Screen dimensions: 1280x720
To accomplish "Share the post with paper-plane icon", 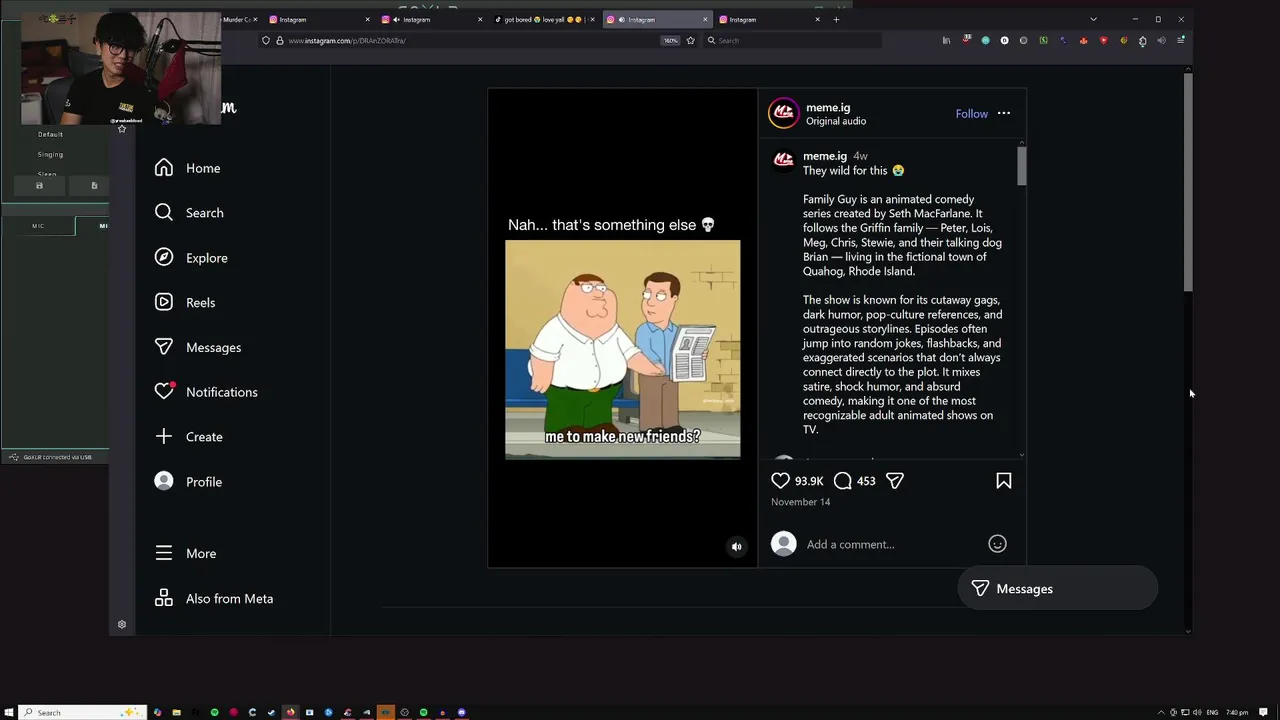I will point(895,481).
